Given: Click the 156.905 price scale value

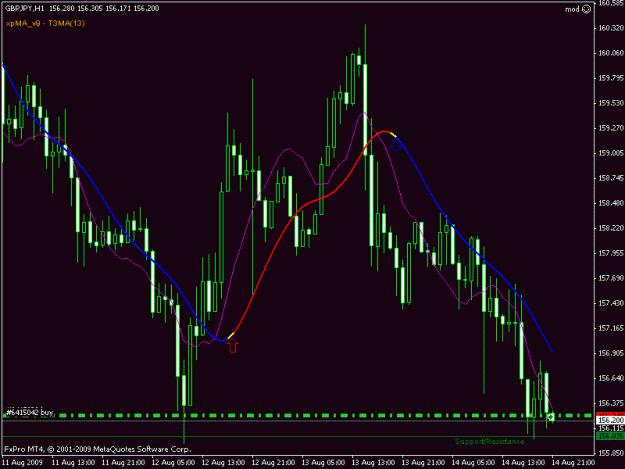Looking at the screenshot, I should pyautogui.click(x=611, y=353).
